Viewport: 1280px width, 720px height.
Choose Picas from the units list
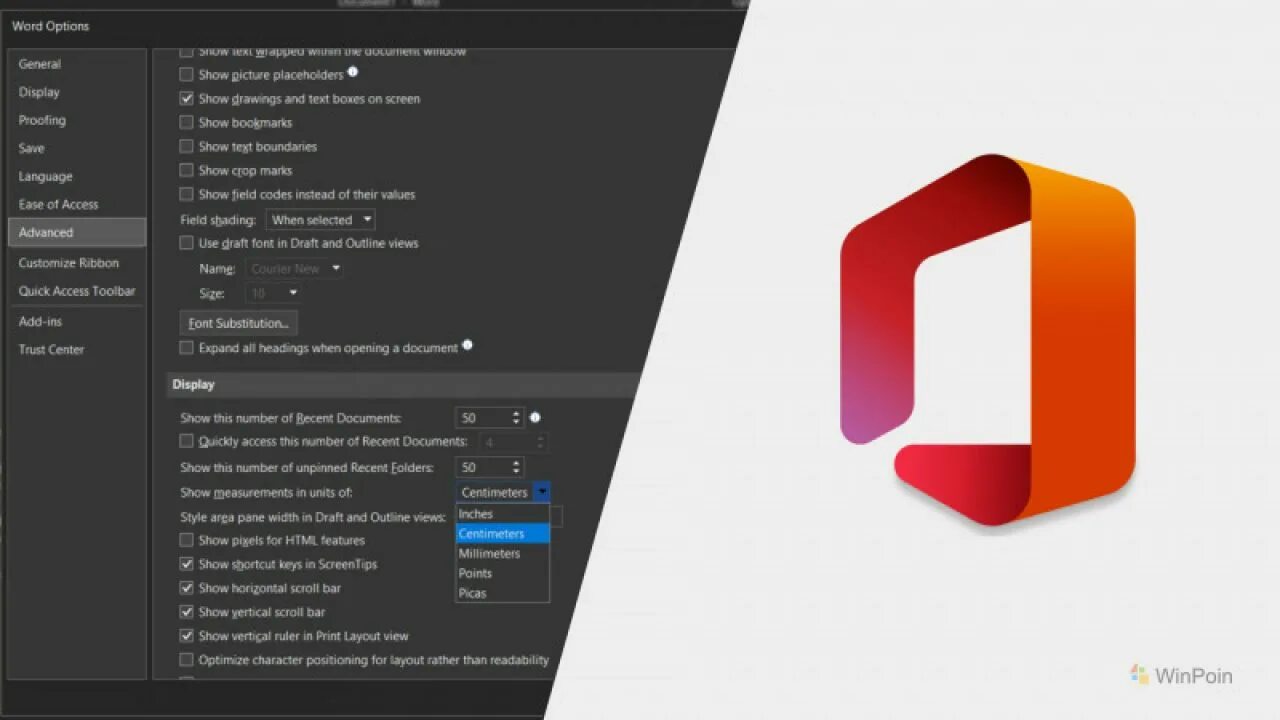point(502,593)
